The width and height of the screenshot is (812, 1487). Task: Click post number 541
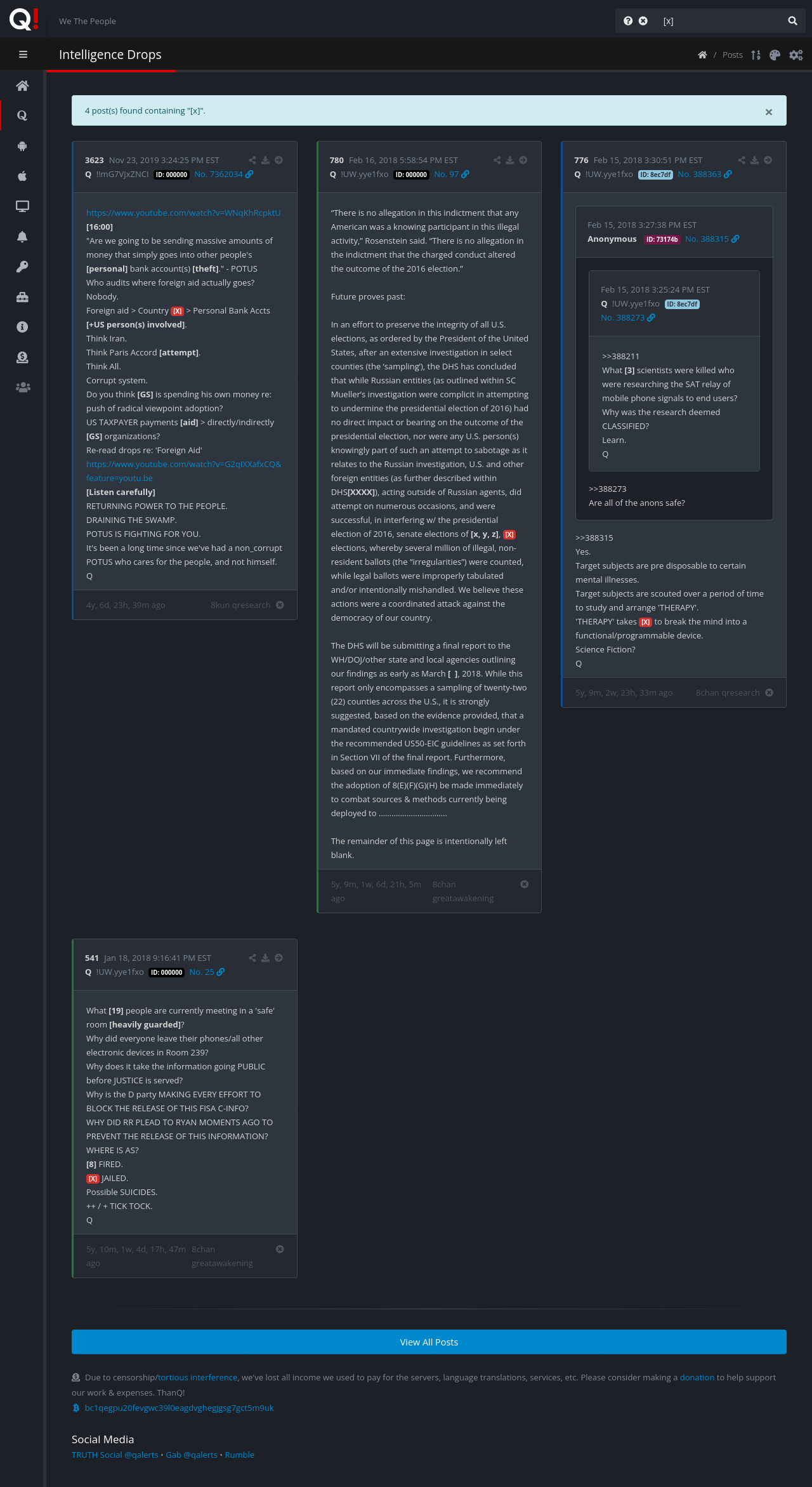(x=92, y=958)
